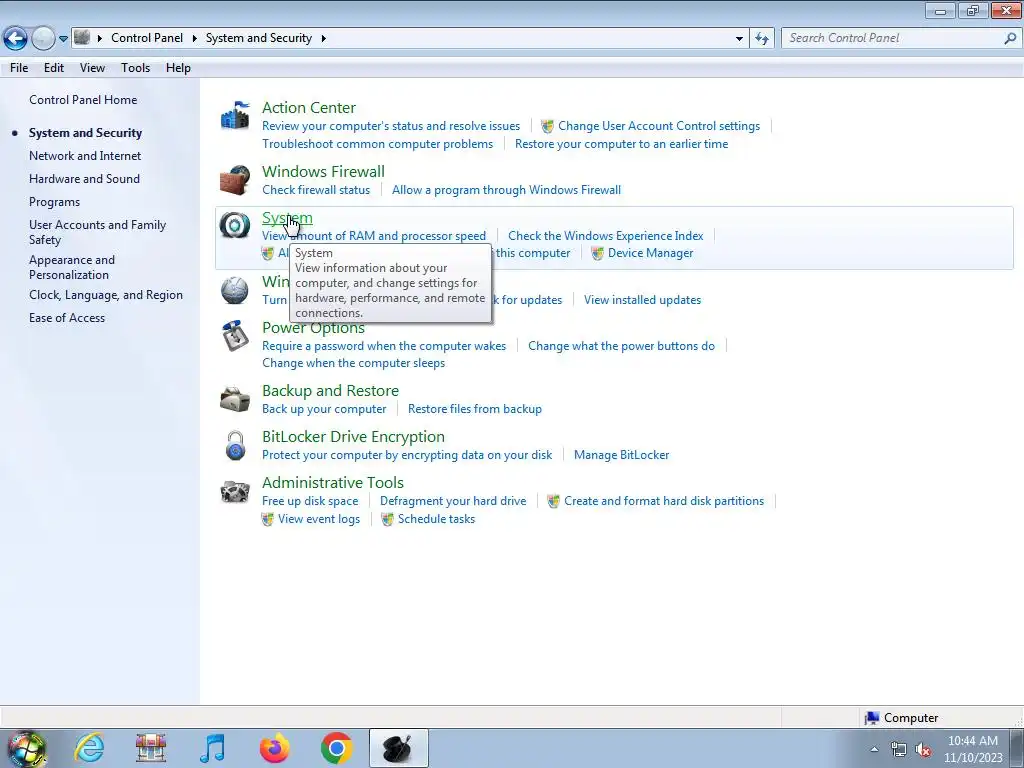Expand arrow after System and Security breadcrumb

[323, 38]
